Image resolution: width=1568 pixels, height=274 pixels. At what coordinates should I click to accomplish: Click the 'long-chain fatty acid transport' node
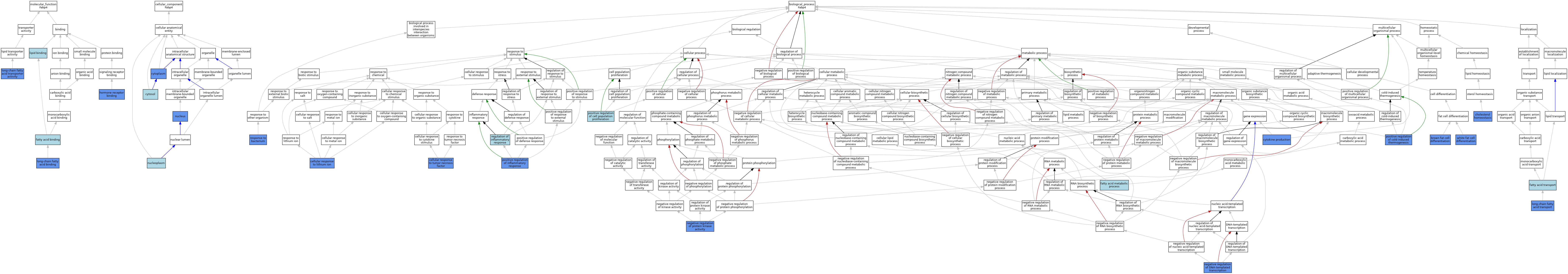click(1542, 206)
